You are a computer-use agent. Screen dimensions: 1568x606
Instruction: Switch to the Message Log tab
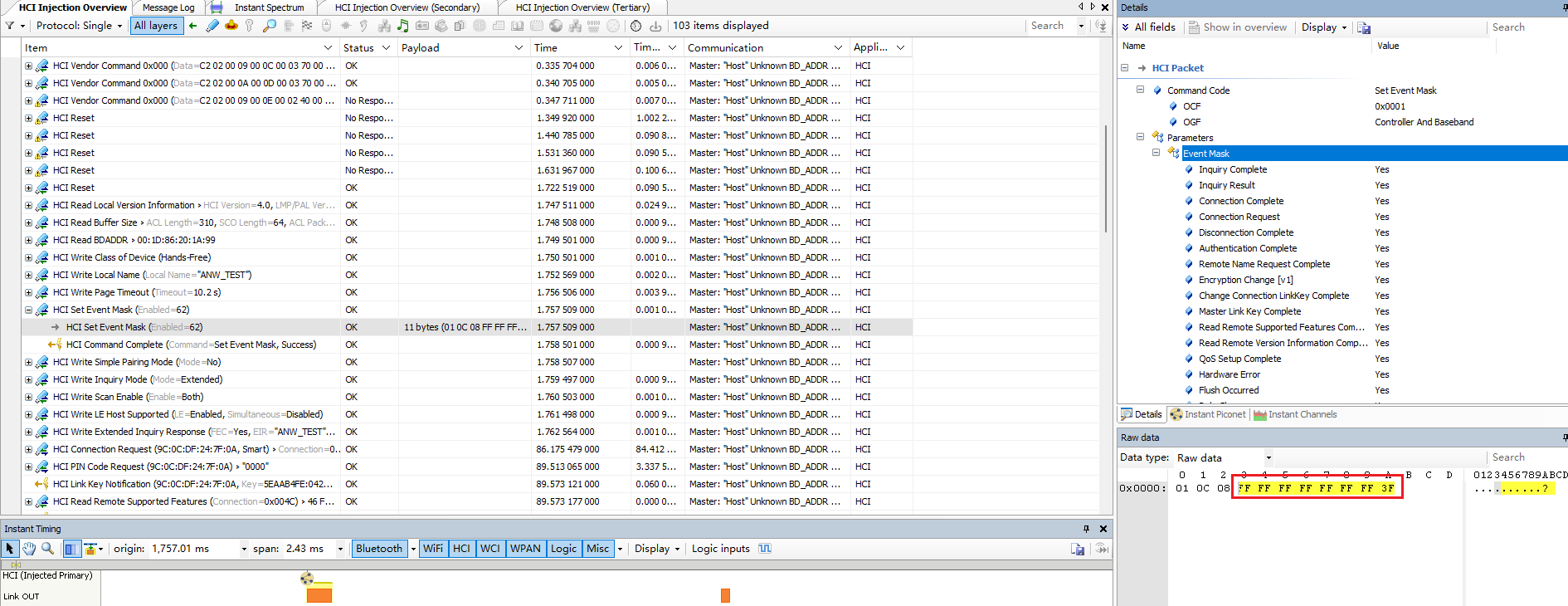(168, 7)
